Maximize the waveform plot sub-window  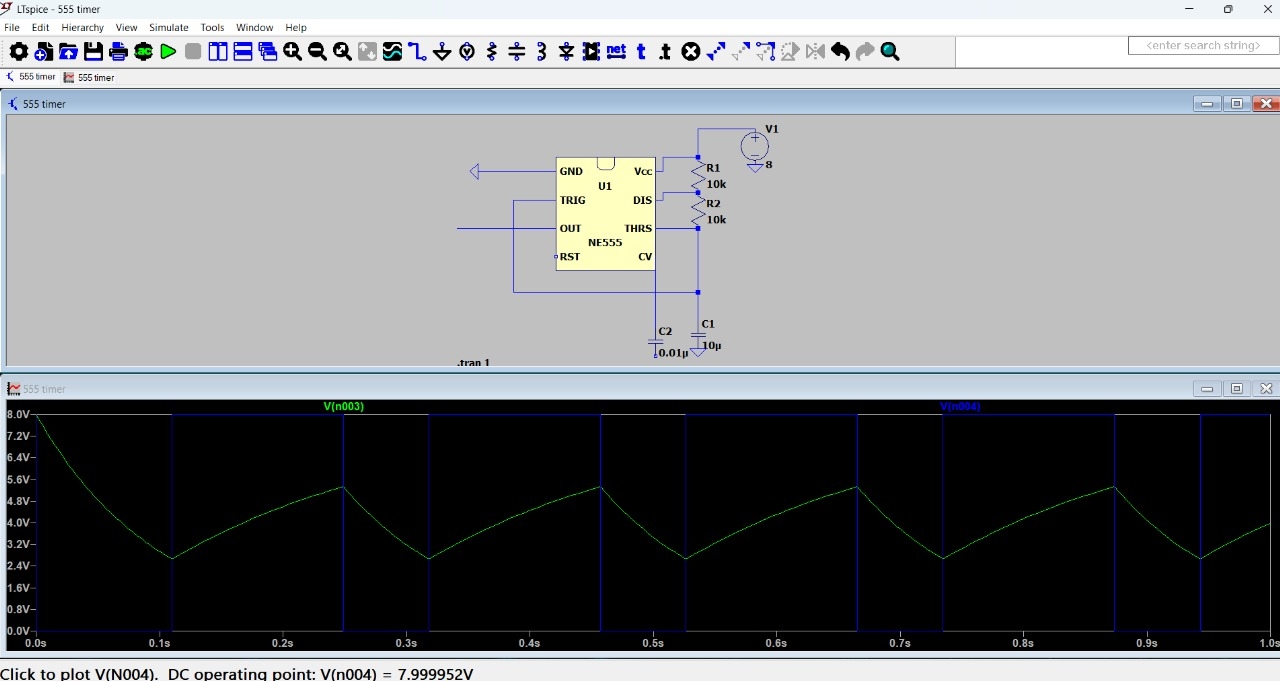coord(1237,389)
